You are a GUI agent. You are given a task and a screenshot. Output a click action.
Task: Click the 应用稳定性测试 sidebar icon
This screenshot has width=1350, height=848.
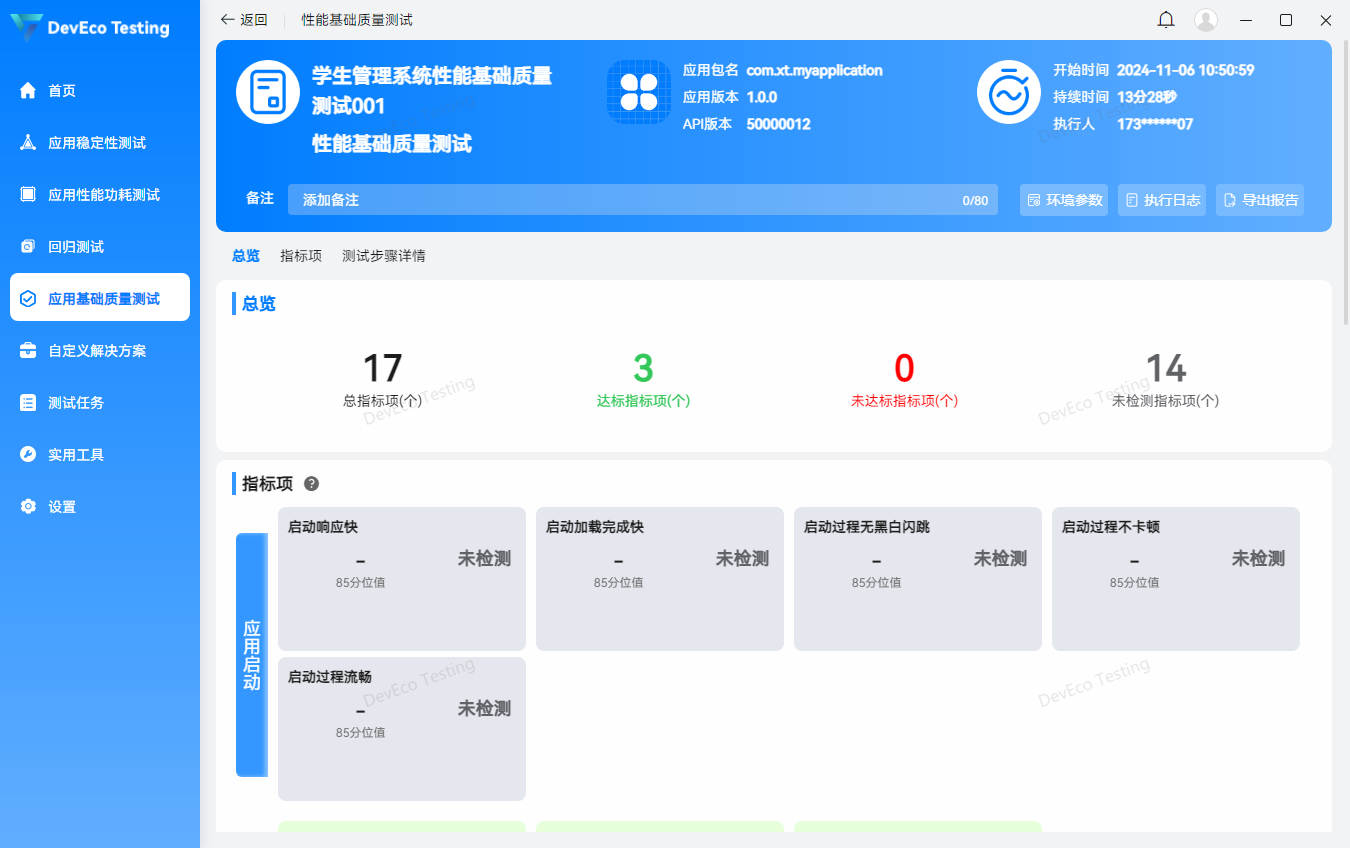point(28,143)
